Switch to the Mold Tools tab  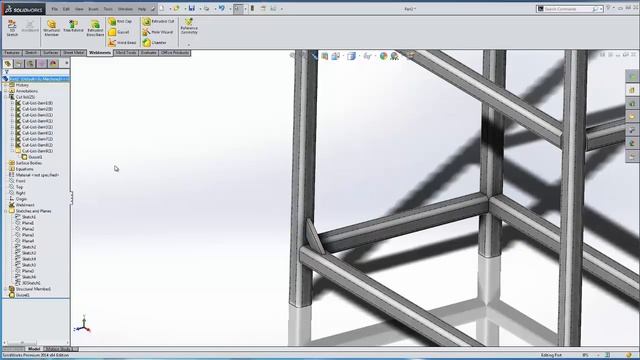[x=126, y=53]
